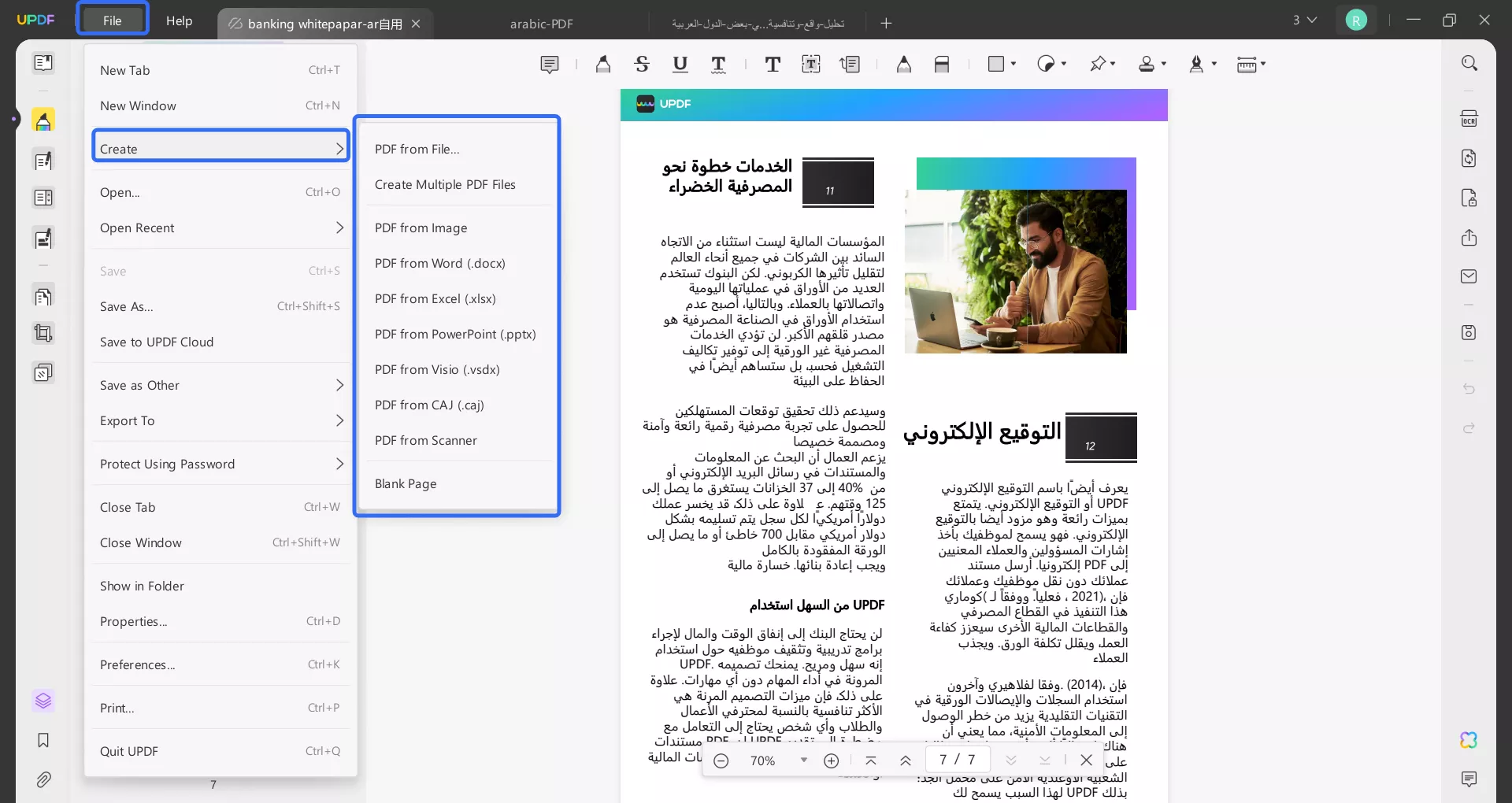Select the underline text tool
The height and width of the screenshot is (803, 1512).
click(x=680, y=65)
